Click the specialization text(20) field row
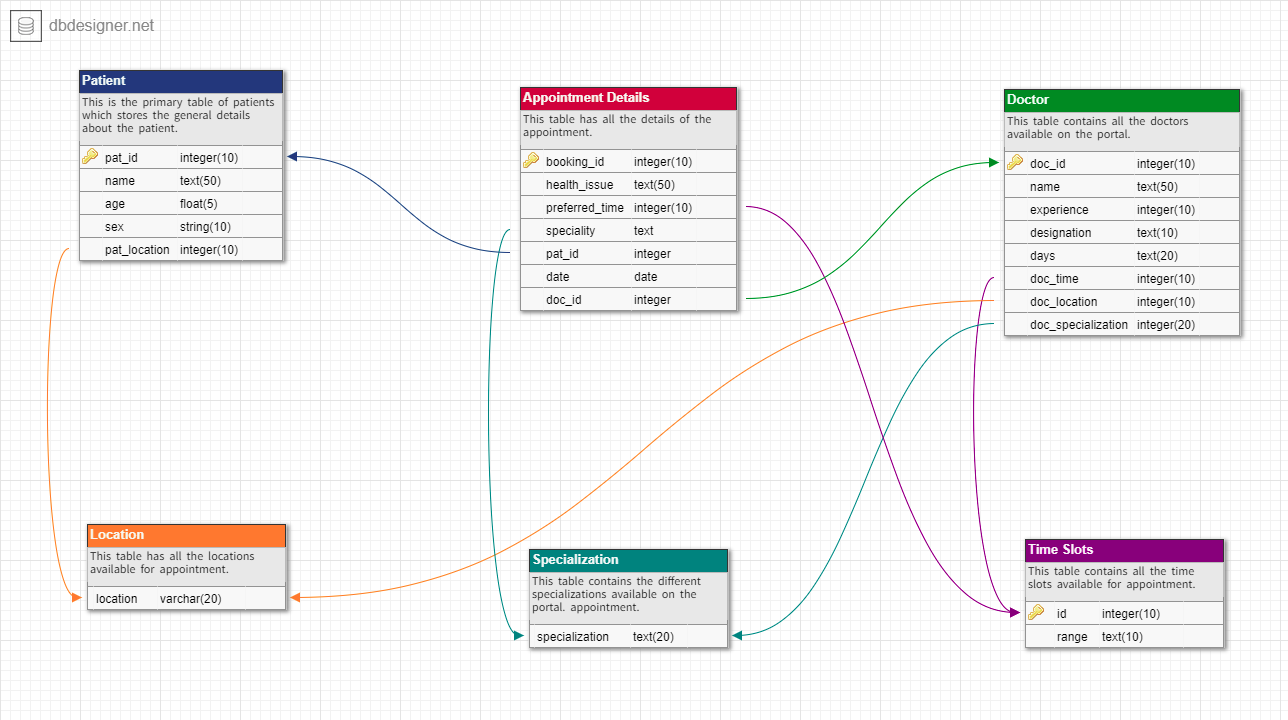Image resolution: width=1288 pixels, height=720 pixels. tap(628, 636)
